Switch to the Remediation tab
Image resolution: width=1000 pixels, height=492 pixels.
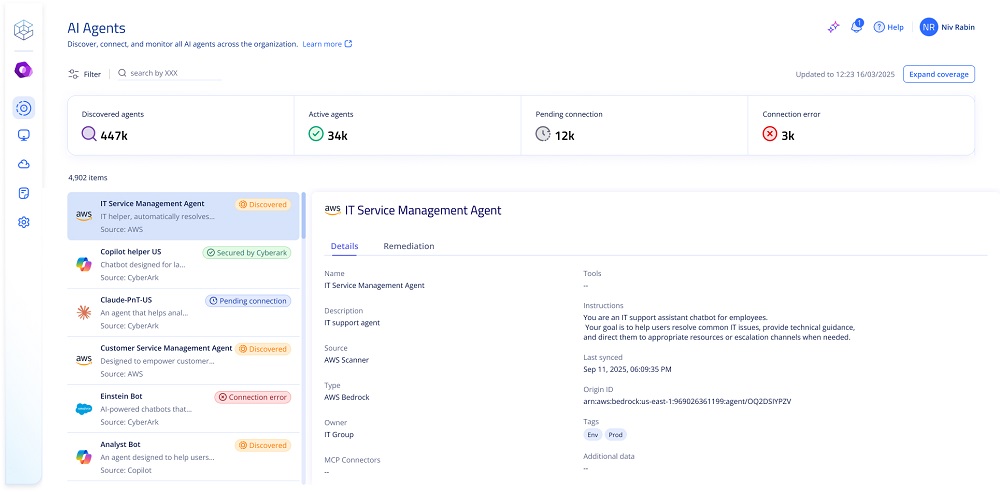click(408, 246)
